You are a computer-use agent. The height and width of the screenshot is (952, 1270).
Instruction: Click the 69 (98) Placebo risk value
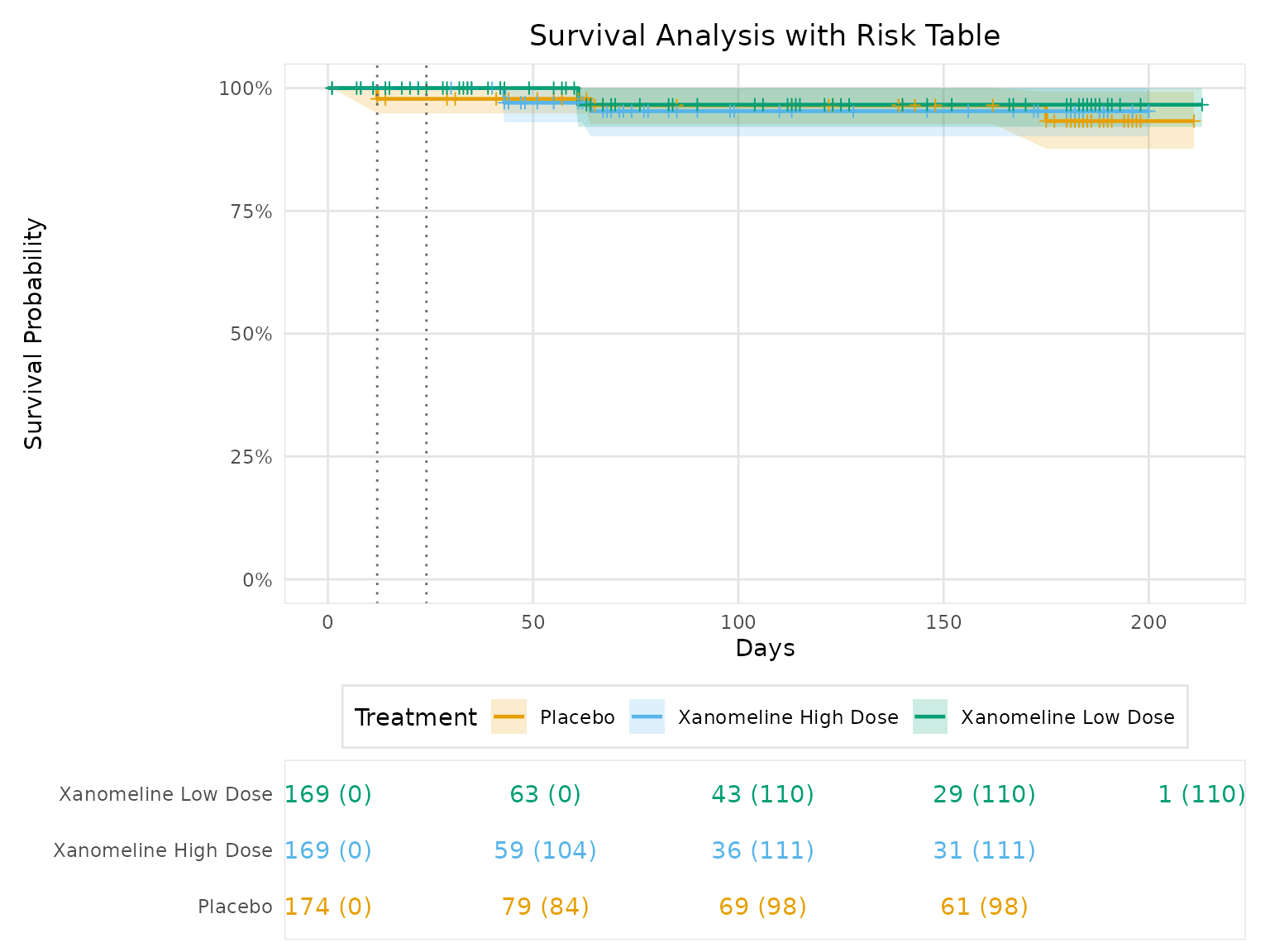[x=762, y=907]
